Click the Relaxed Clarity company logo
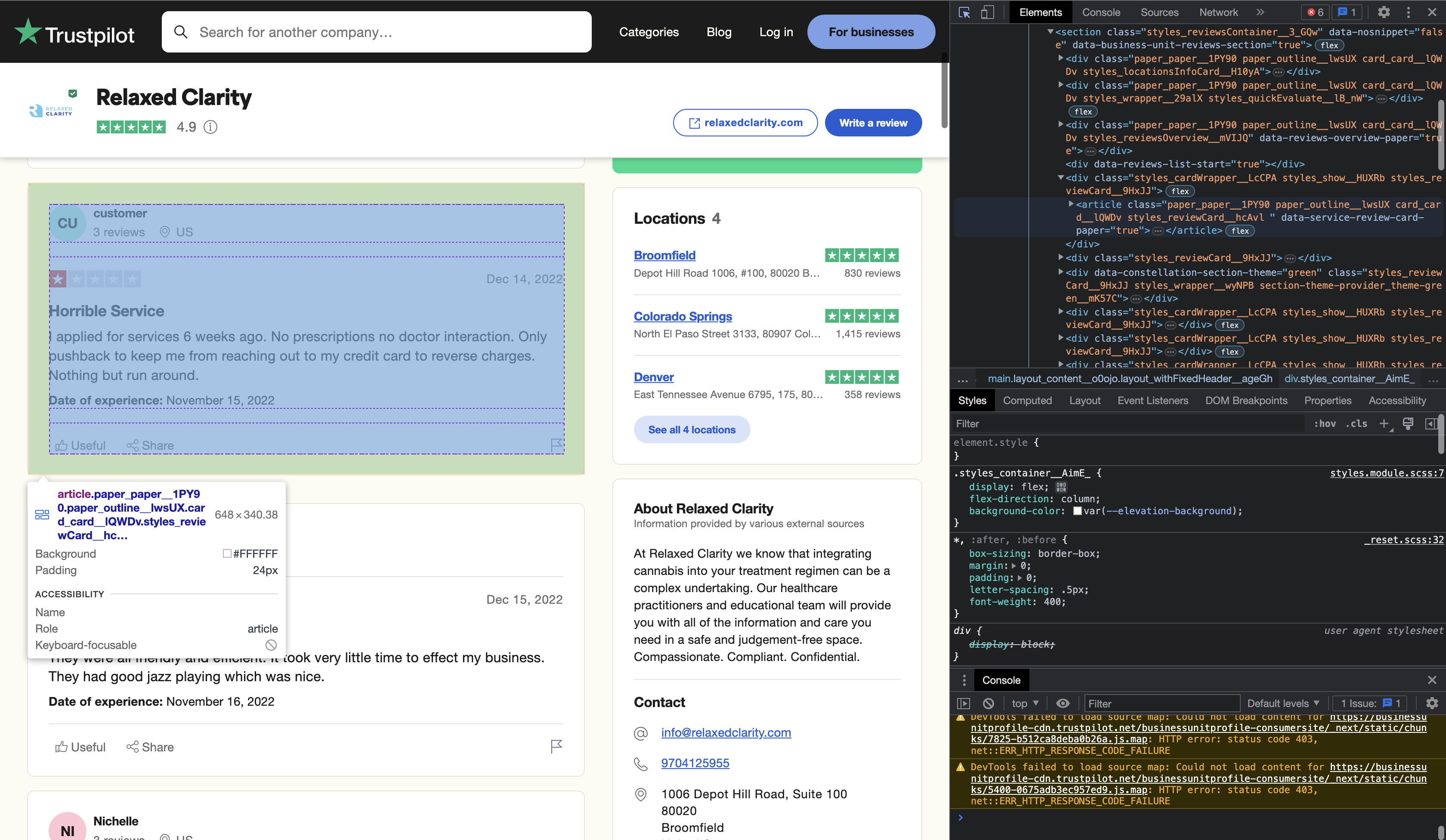The width and height of the screenshot is (1446, 840). click(x=51, y=111)
